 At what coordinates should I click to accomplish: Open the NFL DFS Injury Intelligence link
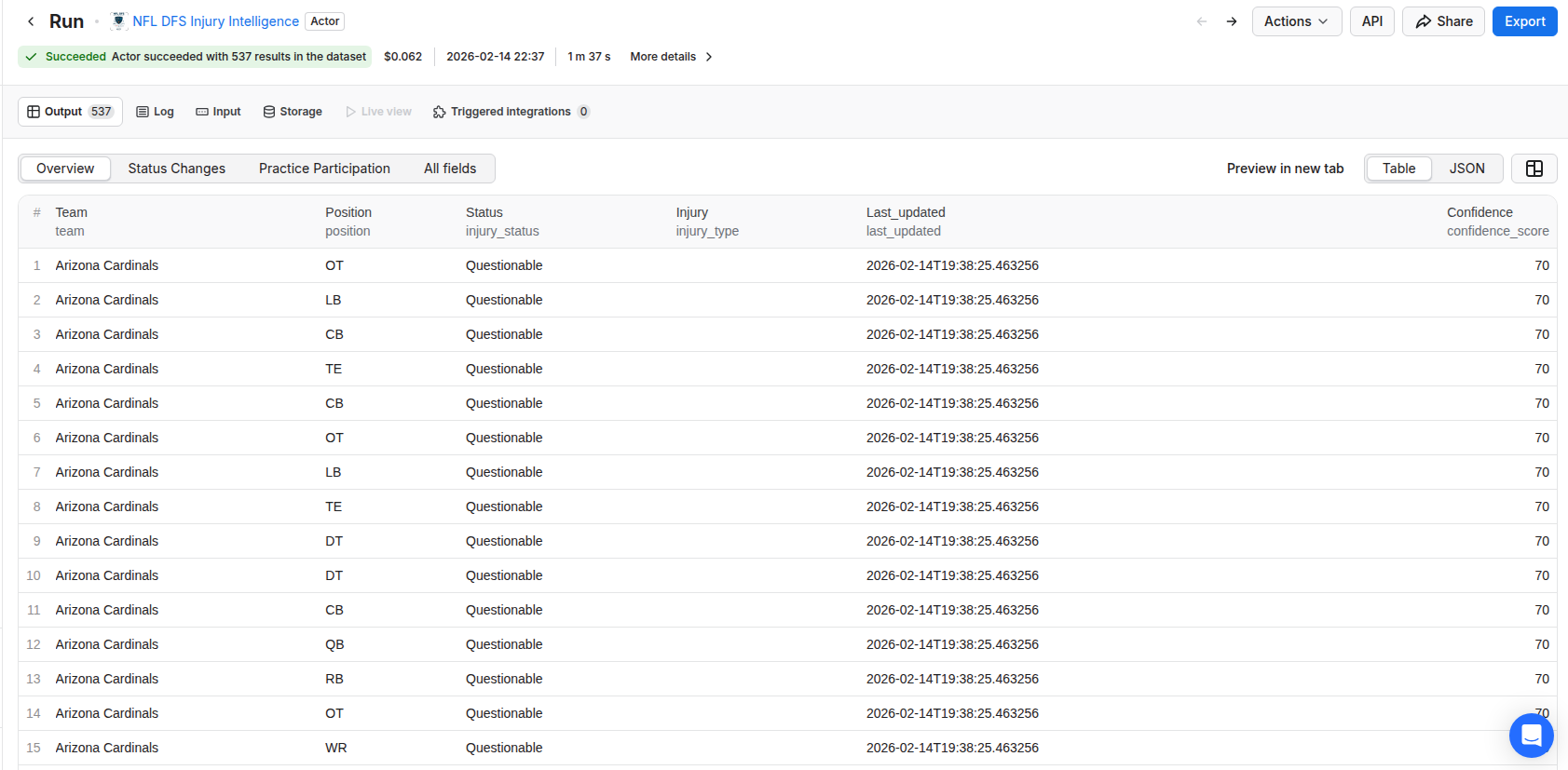click(215, 21)
